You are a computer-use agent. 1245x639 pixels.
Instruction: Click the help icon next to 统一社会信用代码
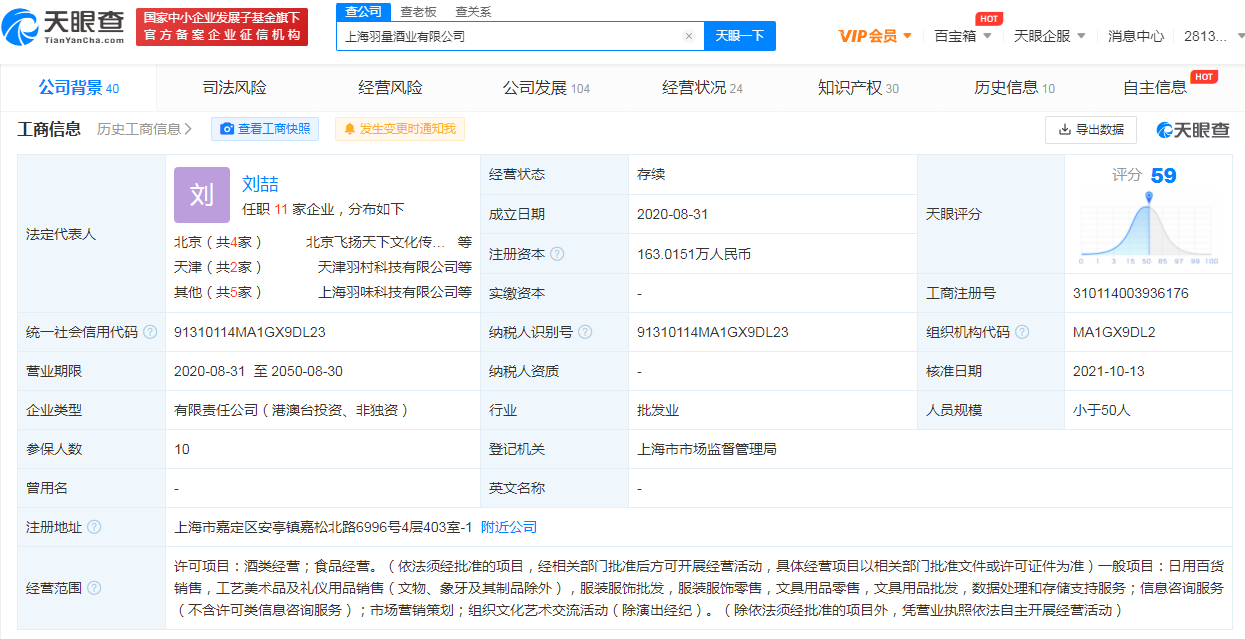(150, 332)
